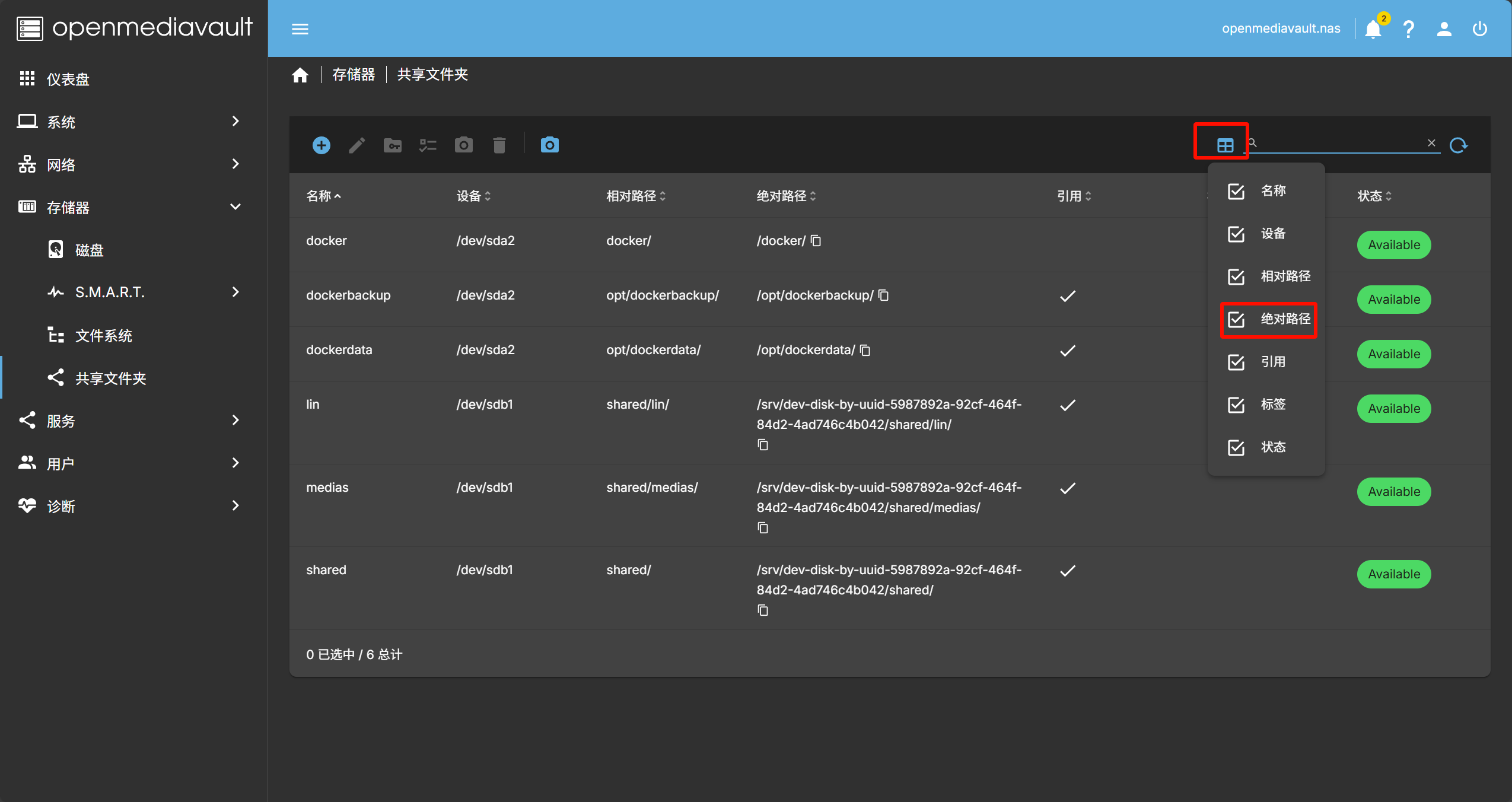This screenshot has height=802, width=1512.
Task: Click the power icon in header
Action: 1480,29
